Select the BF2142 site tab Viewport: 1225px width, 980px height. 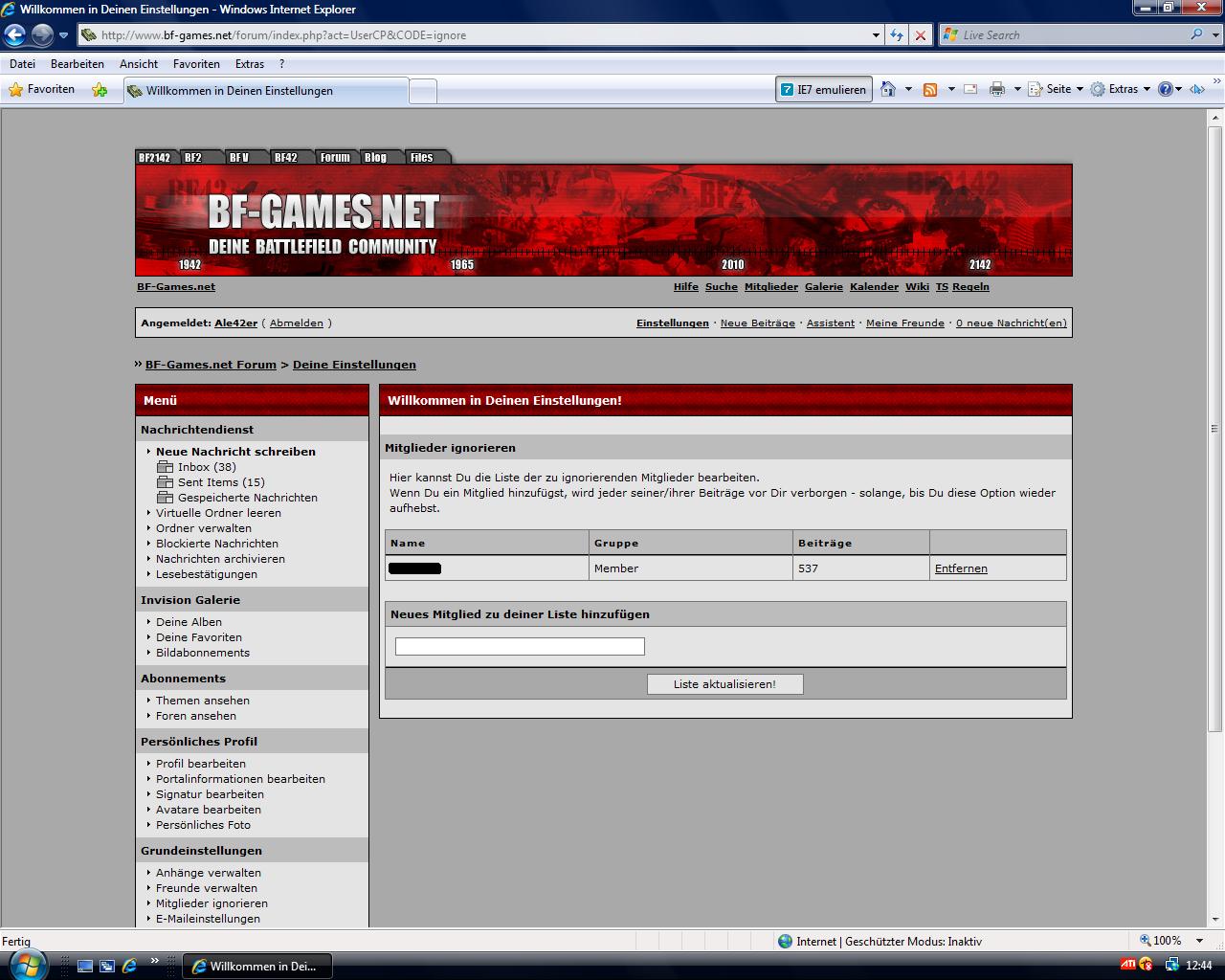[x=154, y=158]
